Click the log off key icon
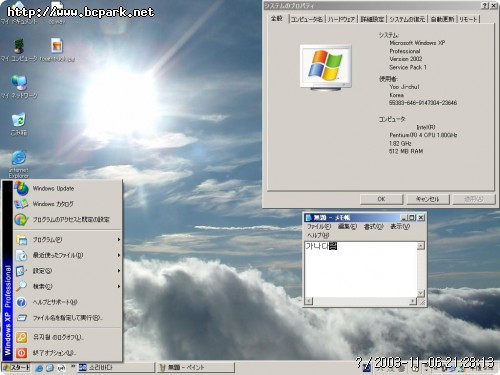The width and height of the screenshot is (500, 375). (x=21, y=337)
